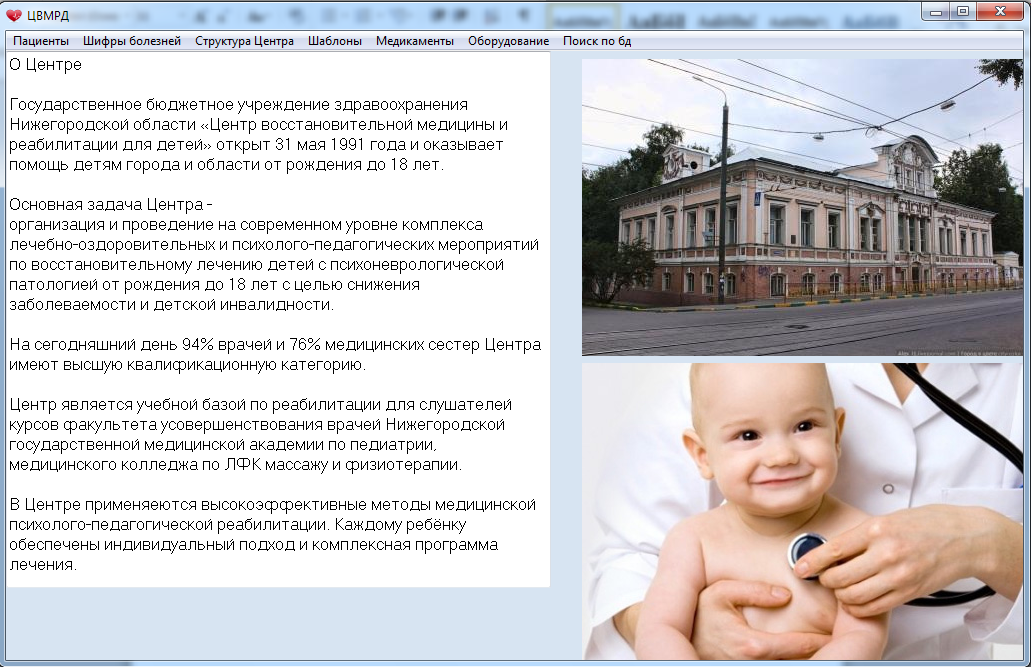Open the Поиск по бд menu

[x=597, y=41]
